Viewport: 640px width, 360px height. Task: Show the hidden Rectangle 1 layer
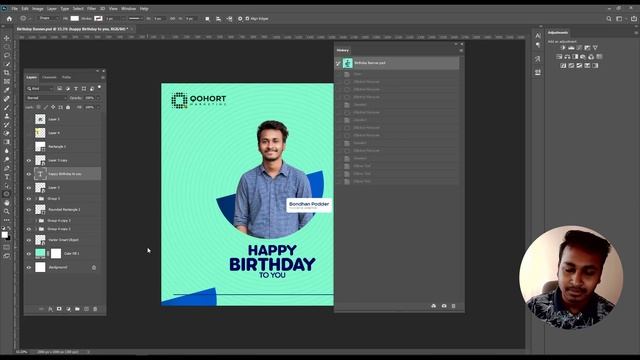click(x=29, y=147)
